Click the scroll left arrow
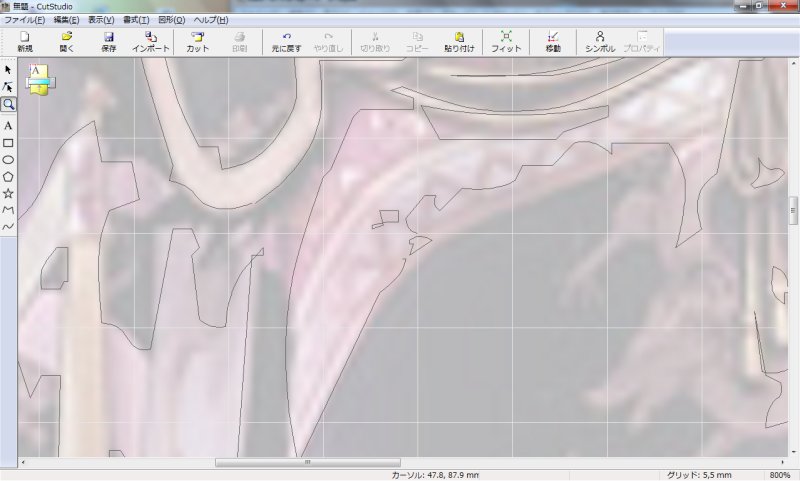 [23, 462]
